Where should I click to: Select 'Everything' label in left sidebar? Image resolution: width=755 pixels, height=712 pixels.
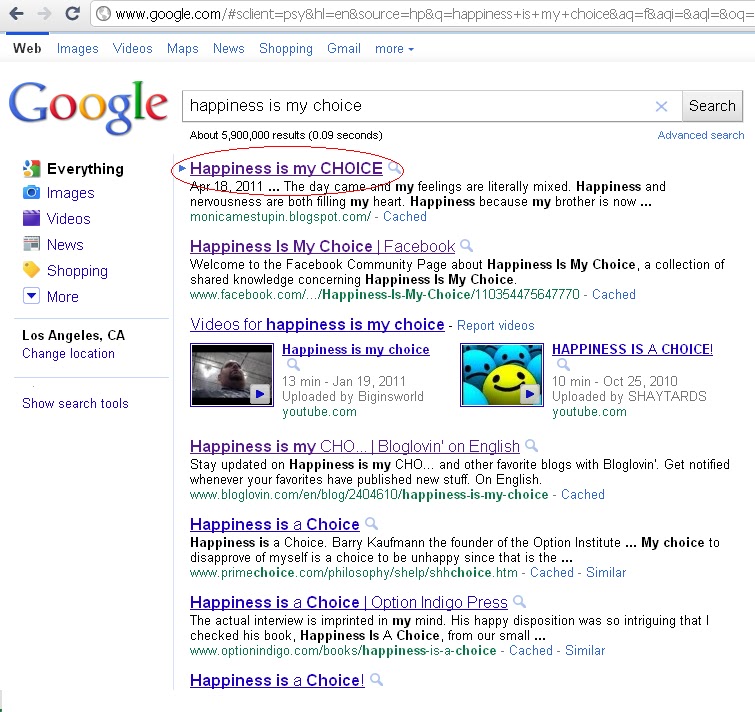pyautogui.click(x=85, y=169)
